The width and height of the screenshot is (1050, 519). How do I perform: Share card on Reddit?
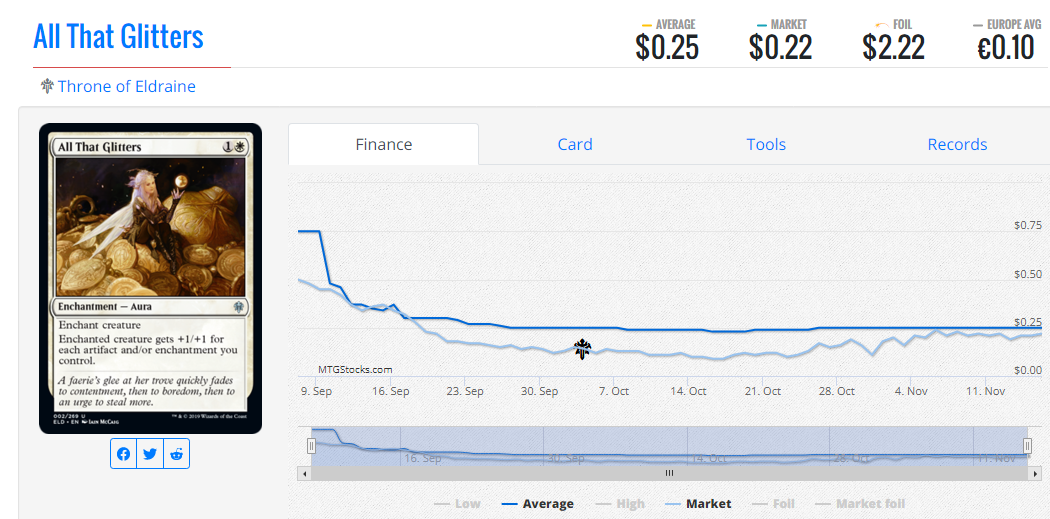coord(176,454)
